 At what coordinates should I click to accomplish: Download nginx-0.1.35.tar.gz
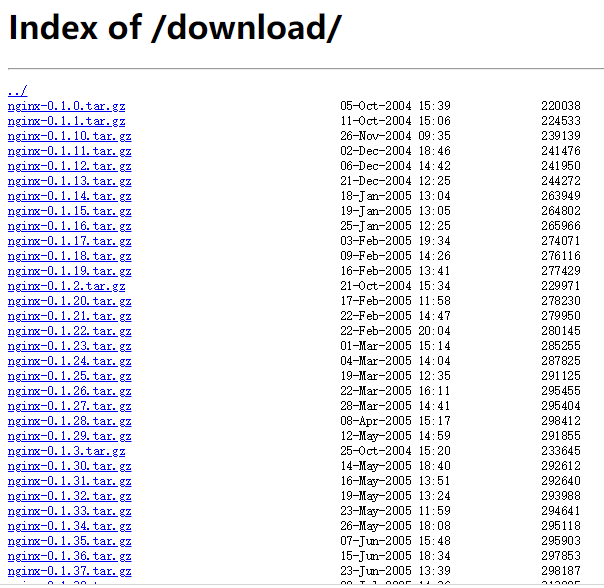coord(69,542)
